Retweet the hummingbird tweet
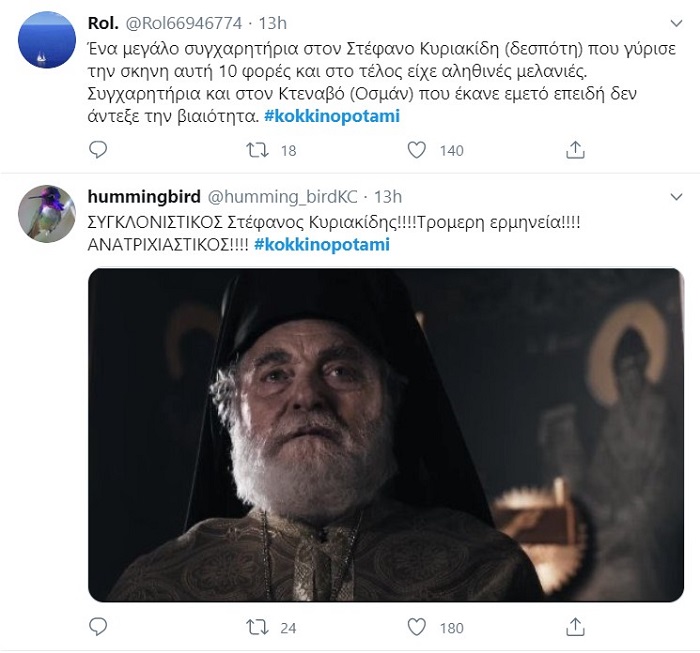 click(258, 628)
